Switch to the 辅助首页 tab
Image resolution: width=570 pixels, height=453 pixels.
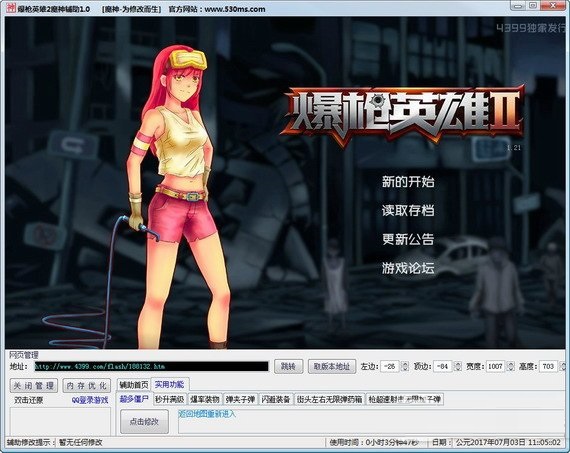(x=134, y=385)
